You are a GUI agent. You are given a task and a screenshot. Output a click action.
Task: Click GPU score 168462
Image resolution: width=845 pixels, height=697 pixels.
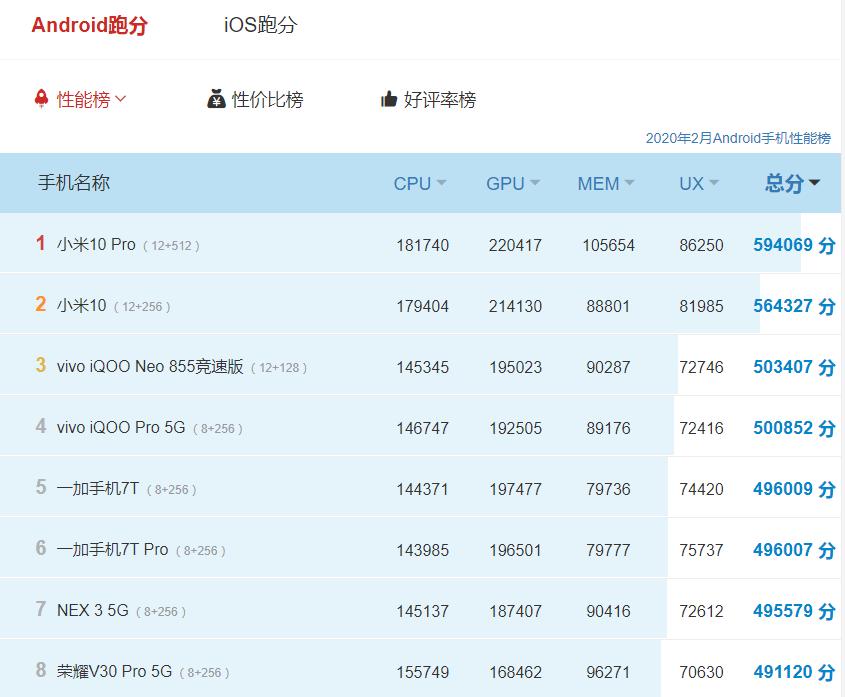tap(515, 672)
